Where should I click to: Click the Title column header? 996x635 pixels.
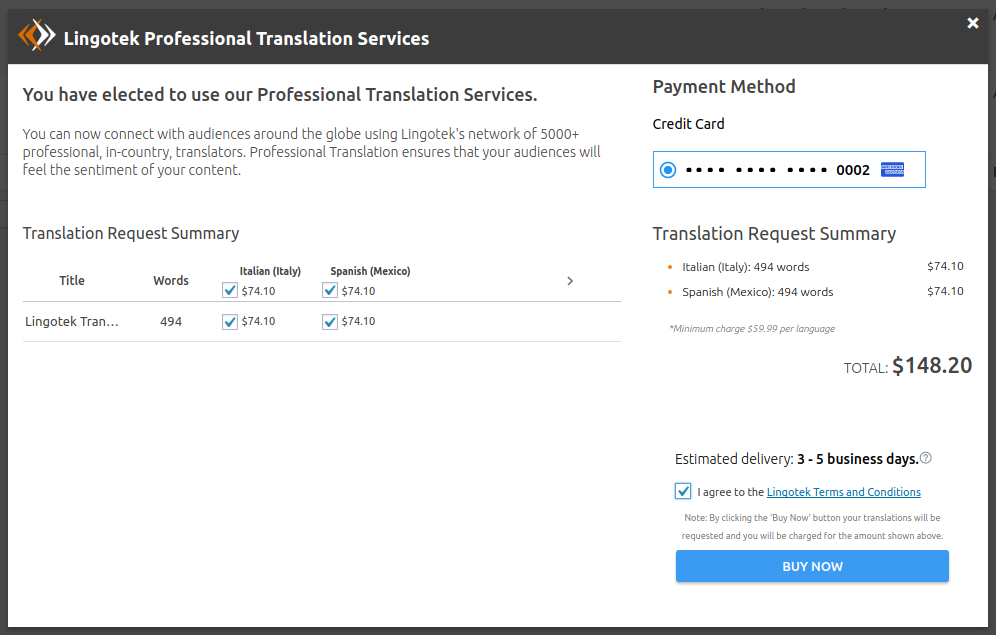tap(72, 281)
